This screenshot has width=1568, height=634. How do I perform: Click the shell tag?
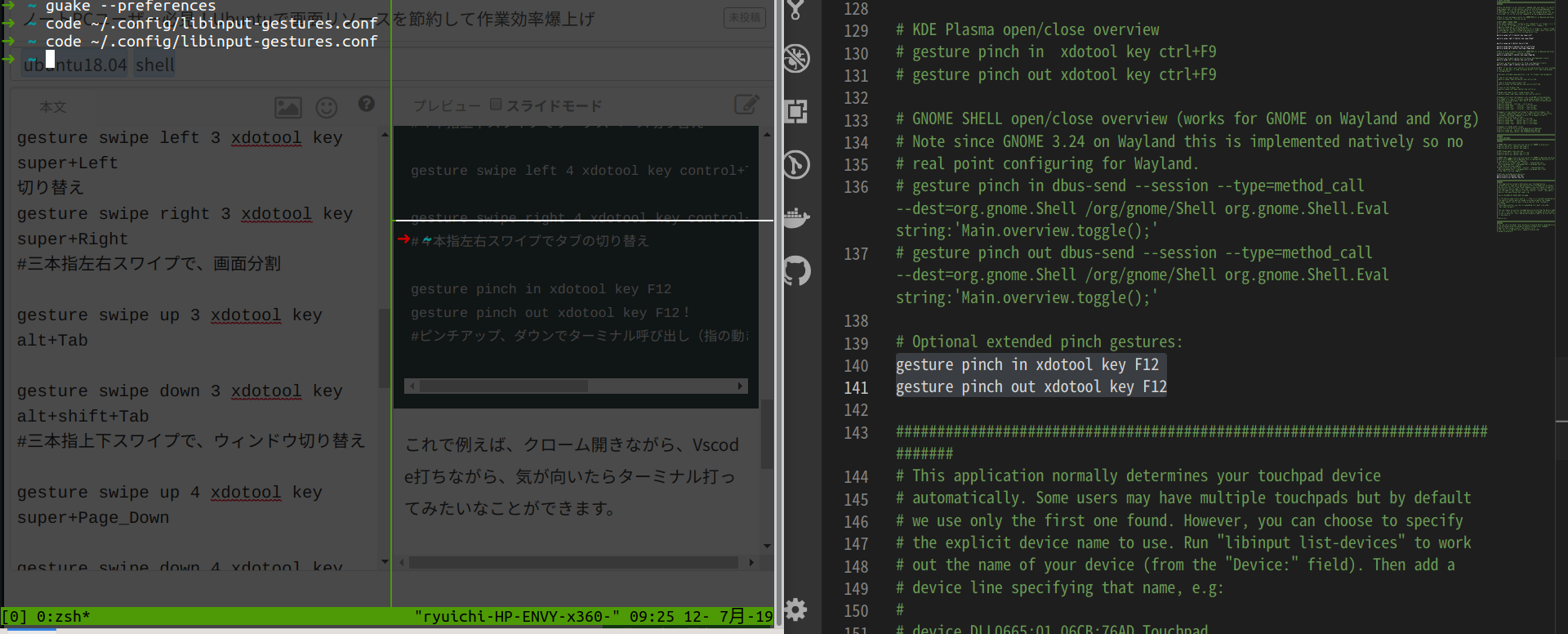click(x=155, y=65)
